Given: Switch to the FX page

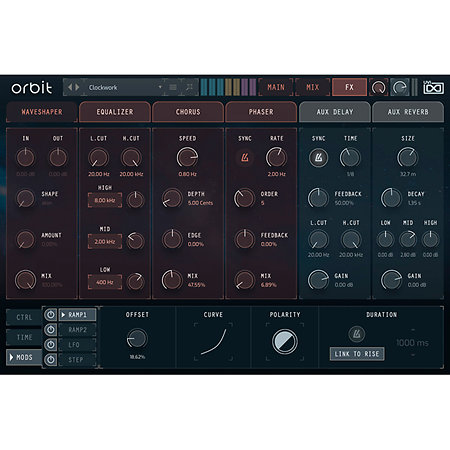Looking at the screenshot, I should [349, 87].
